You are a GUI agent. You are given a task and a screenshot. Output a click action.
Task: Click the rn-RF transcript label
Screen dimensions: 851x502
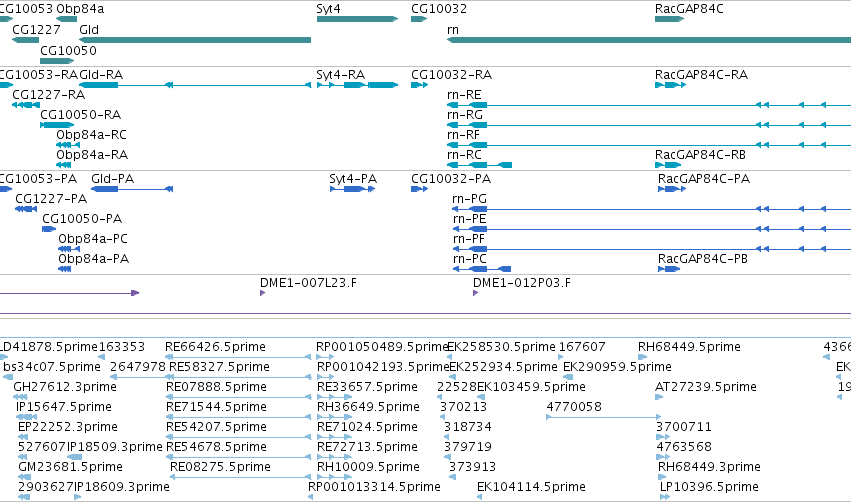pos(463,135)
